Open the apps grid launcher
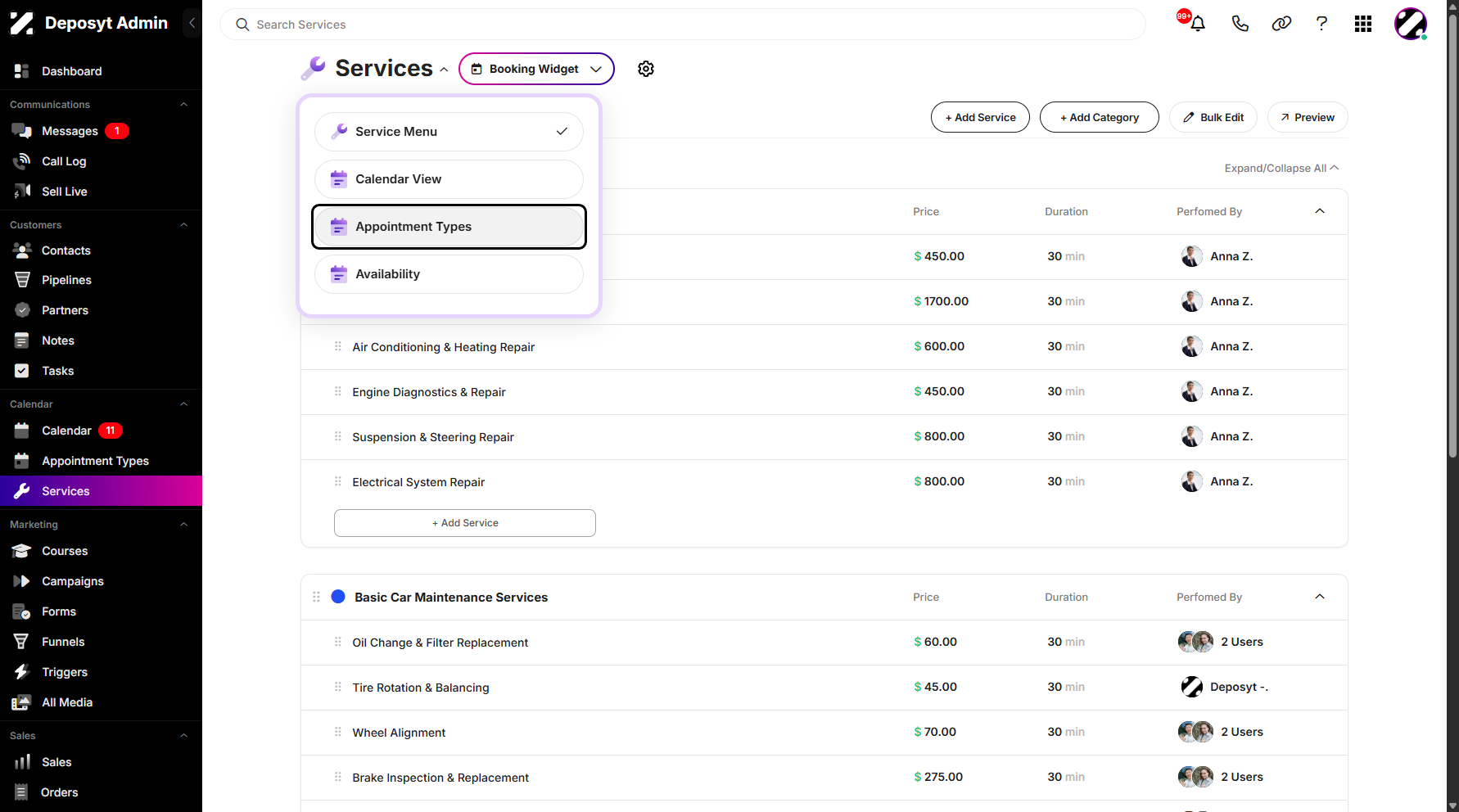 (1363, 24)
